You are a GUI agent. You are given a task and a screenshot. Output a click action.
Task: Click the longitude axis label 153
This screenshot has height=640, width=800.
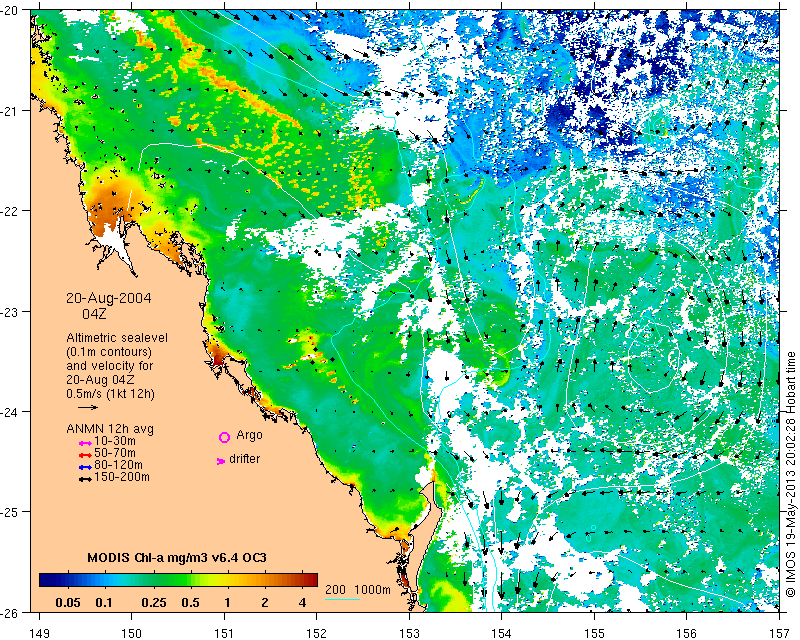409,634
